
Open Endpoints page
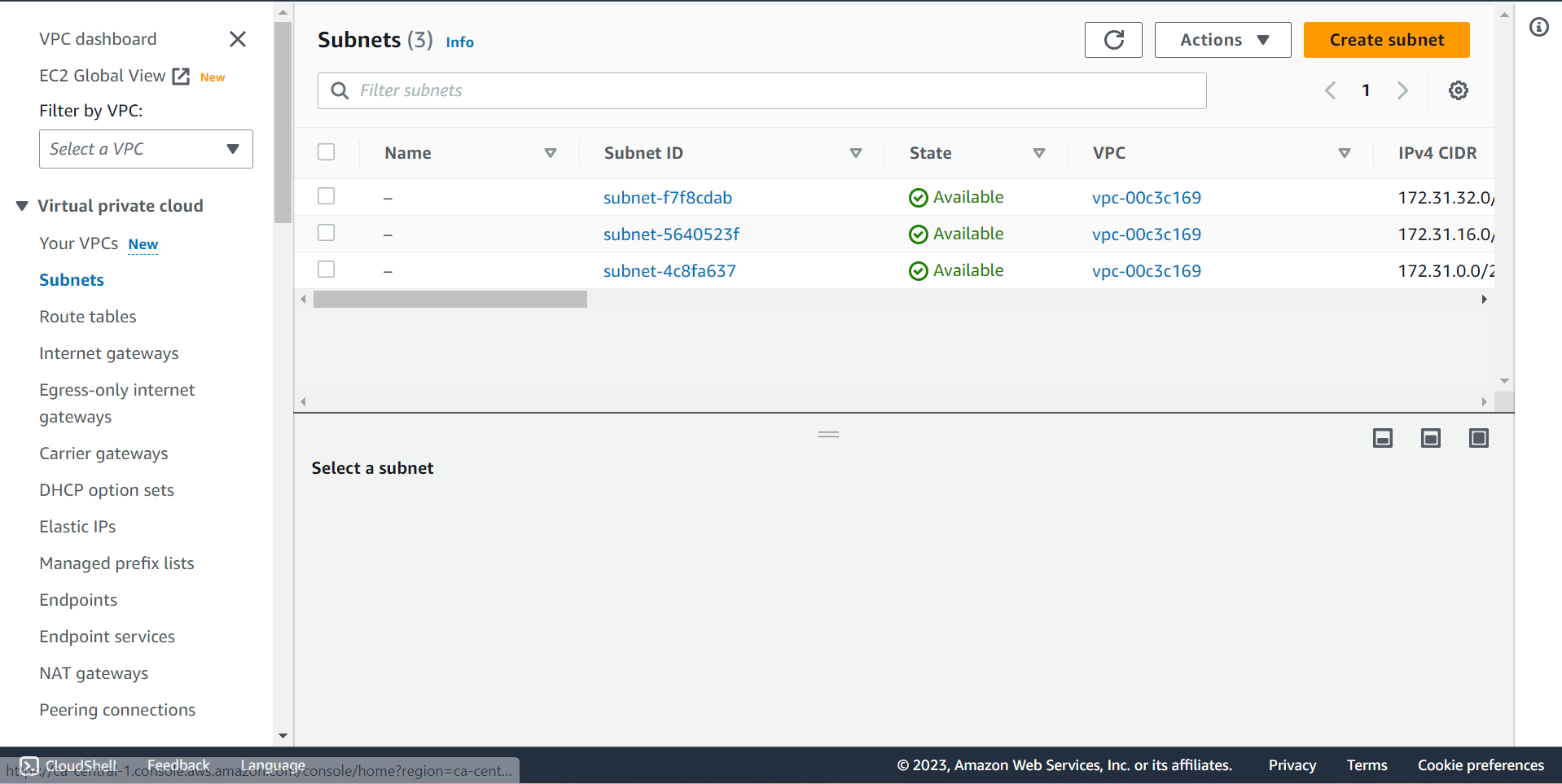tap(78, 600)
